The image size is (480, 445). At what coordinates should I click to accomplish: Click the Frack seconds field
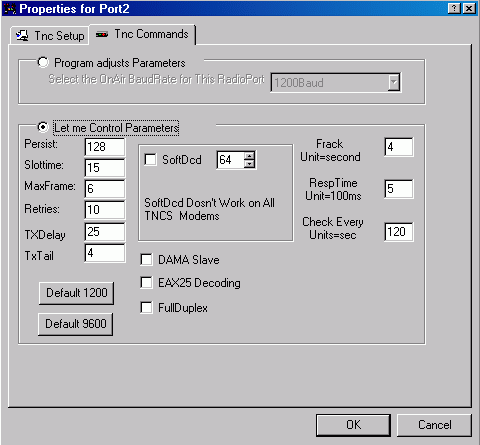pyautogui.click(x=399, y=147)
